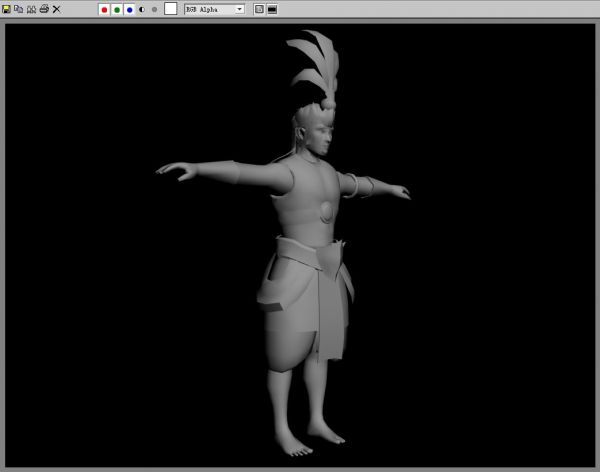Clear the rendered image with X icon

(x=56, y=8)
